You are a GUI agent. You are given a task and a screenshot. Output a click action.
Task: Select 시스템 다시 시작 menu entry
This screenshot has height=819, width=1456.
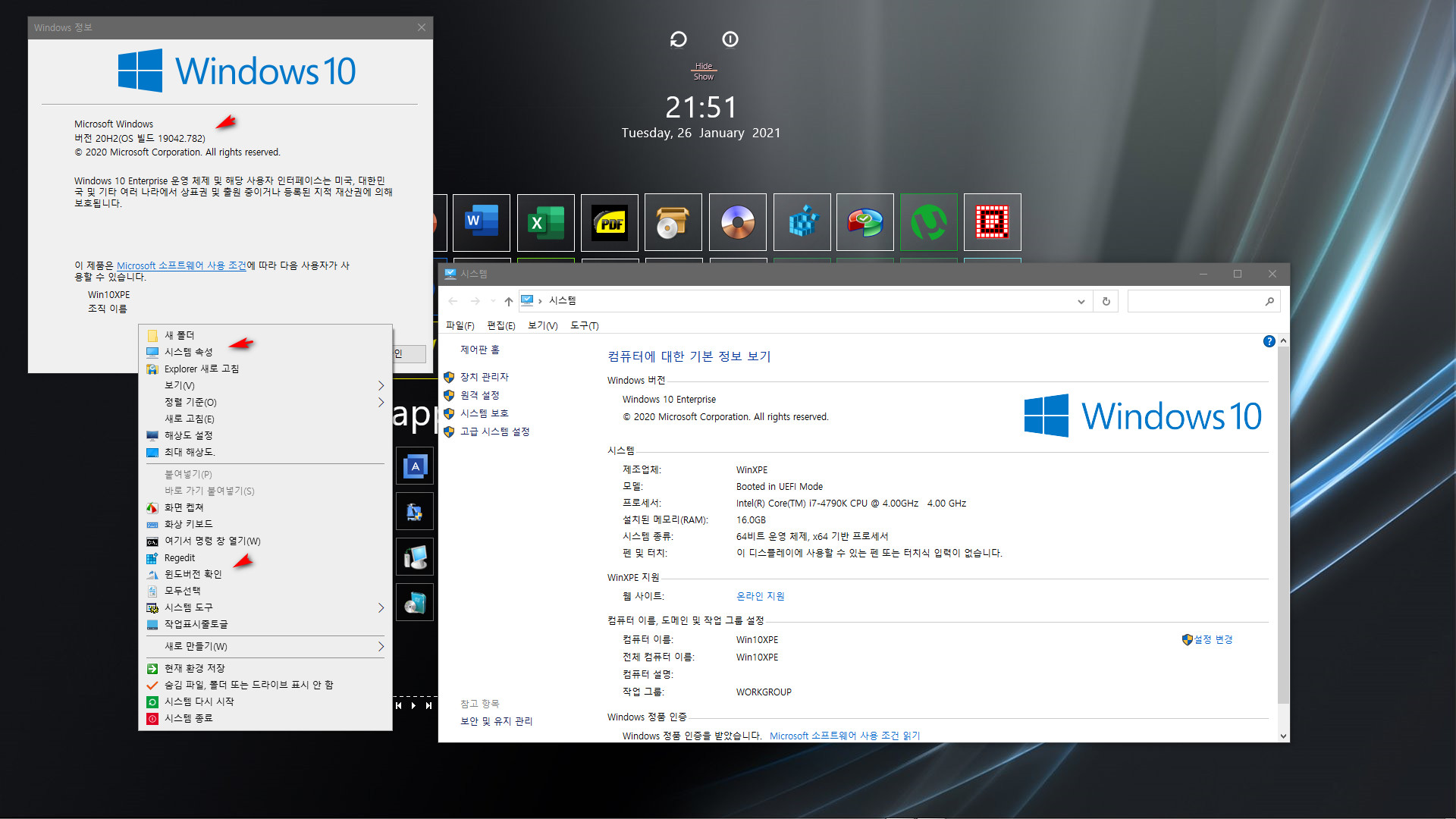tap(265, 701)
